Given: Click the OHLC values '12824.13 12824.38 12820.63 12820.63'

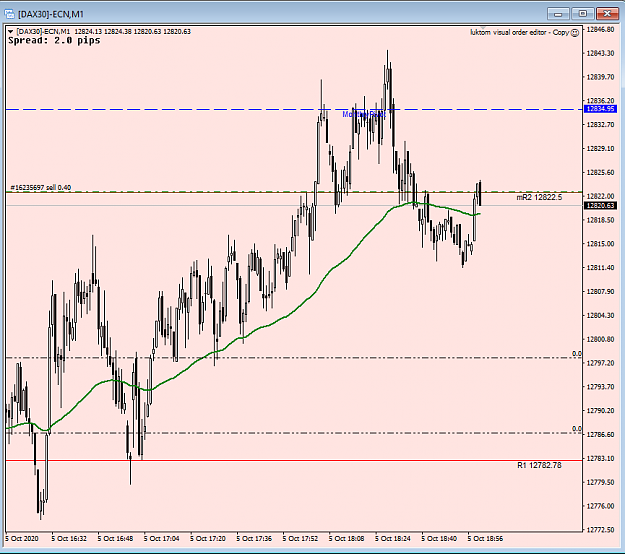Looking at the screenshot, I should 132,31.
